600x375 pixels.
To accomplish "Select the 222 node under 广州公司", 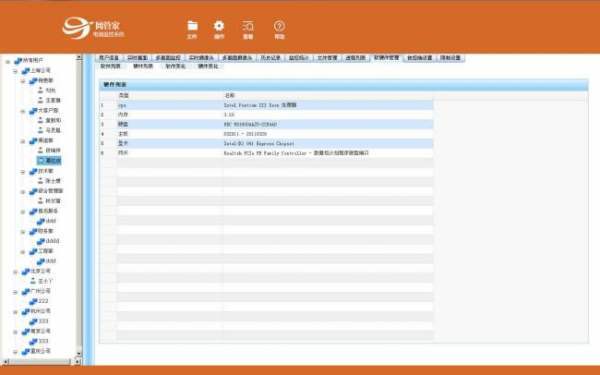I will pyautogui.click(x=43, y=302).
